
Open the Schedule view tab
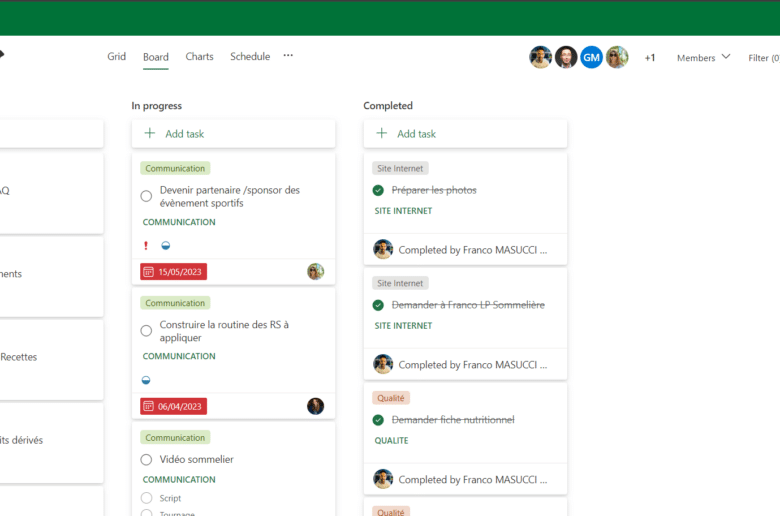250,56
